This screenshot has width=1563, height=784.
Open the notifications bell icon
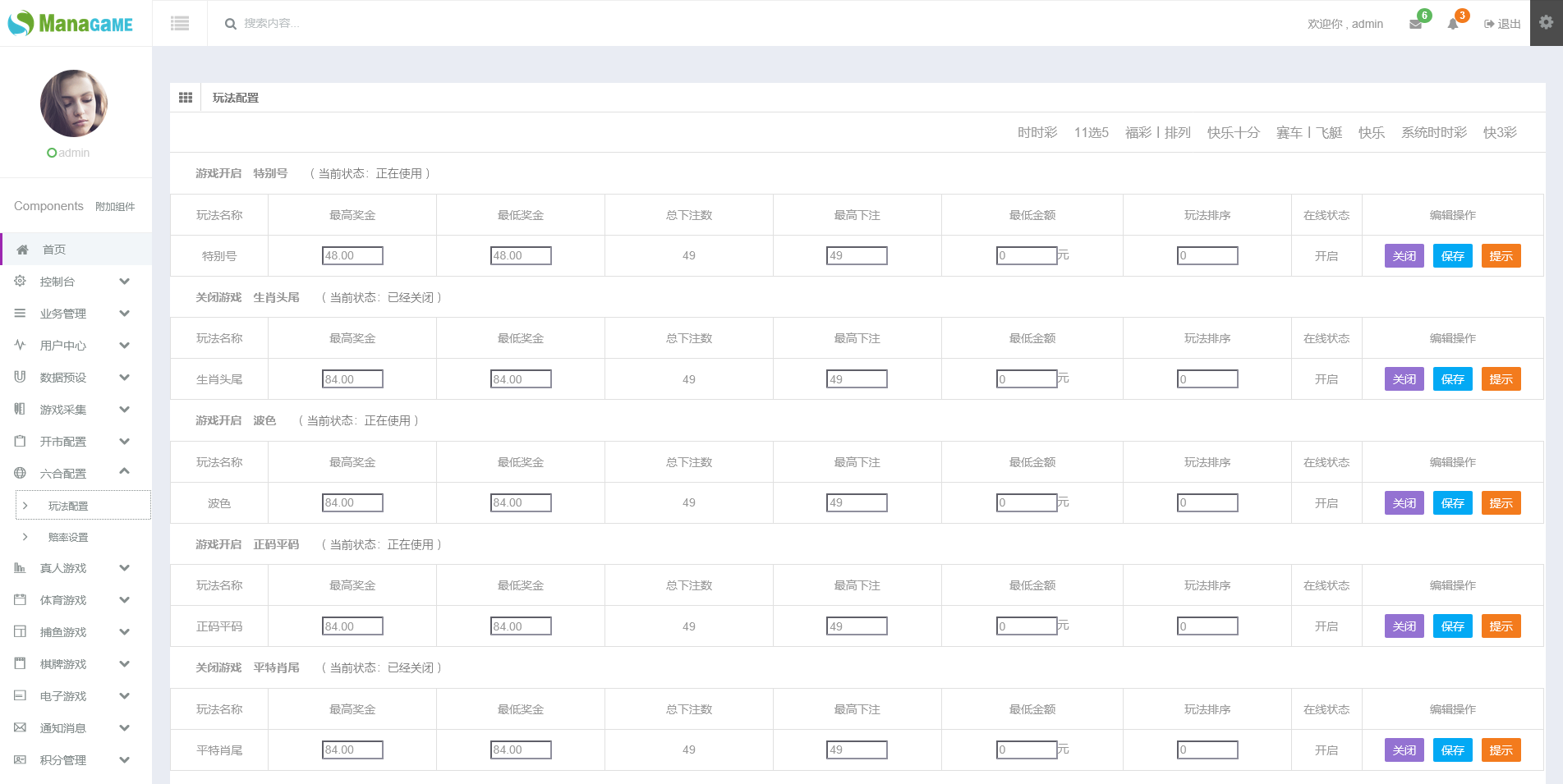1453,24
